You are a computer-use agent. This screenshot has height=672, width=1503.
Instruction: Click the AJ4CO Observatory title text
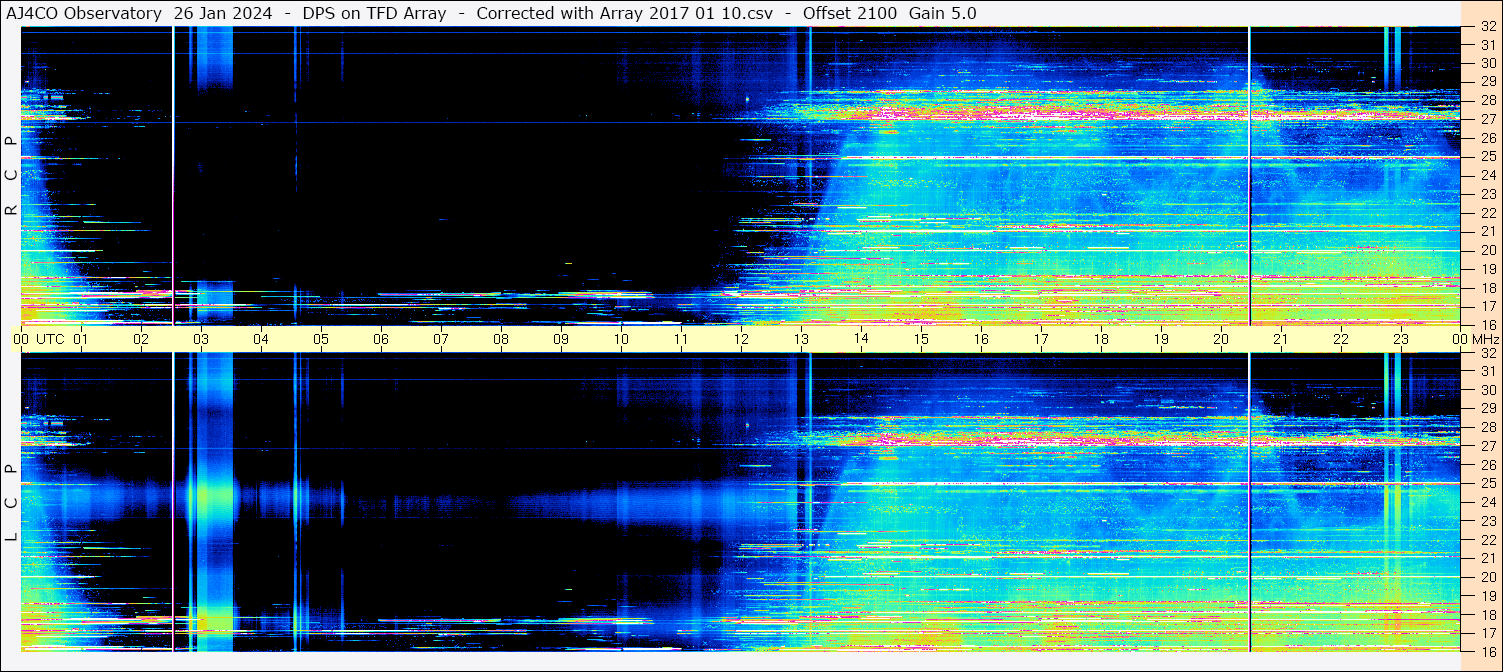[x=84, y=13]
